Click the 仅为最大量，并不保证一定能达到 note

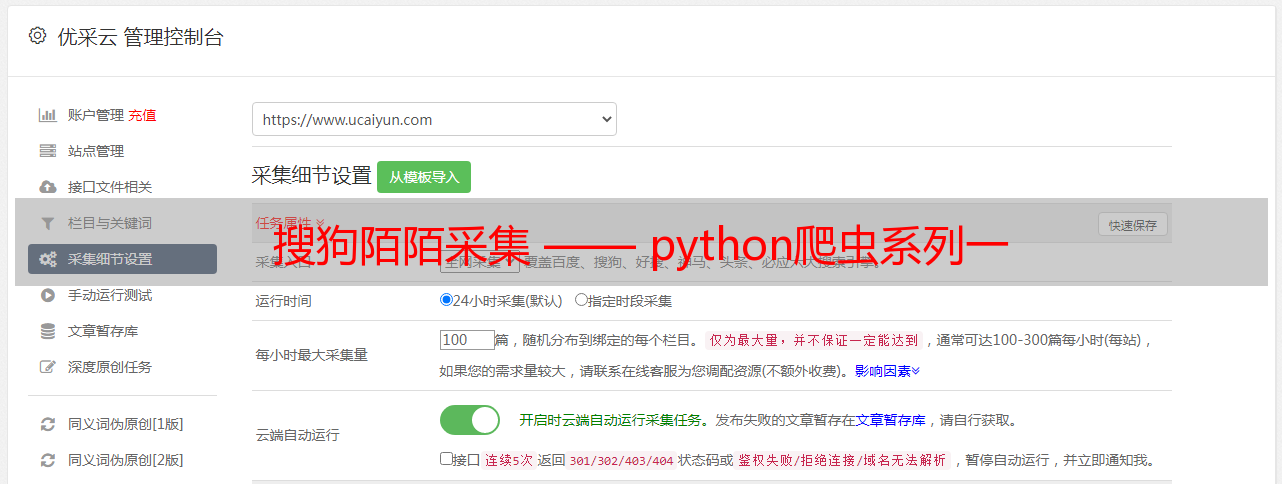pos(814,340)
